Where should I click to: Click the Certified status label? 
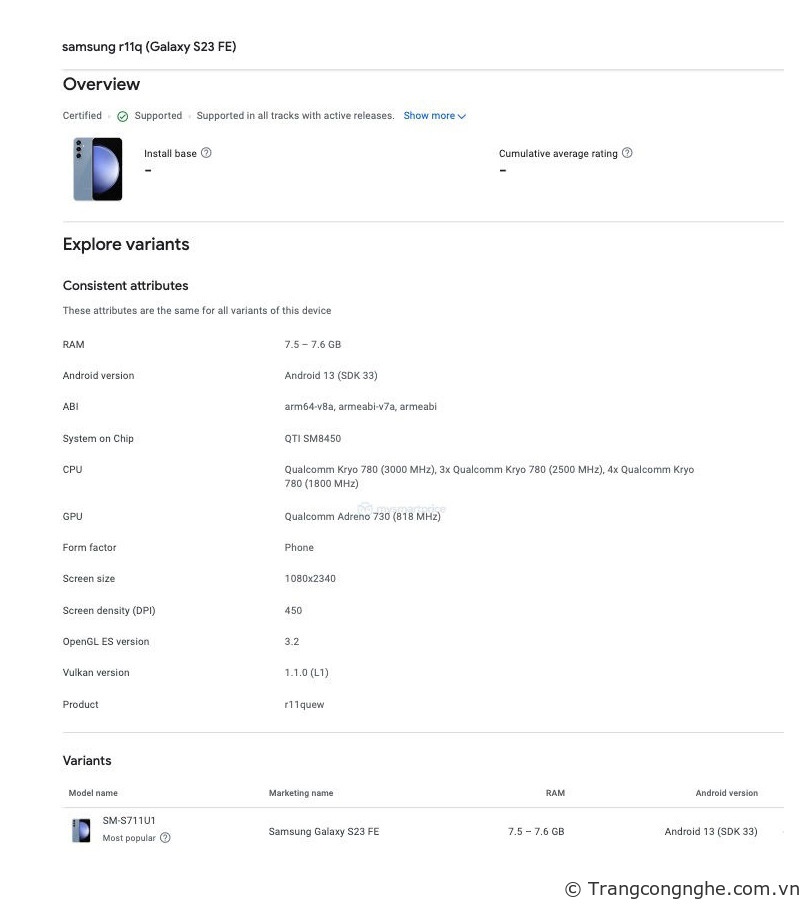82,115
